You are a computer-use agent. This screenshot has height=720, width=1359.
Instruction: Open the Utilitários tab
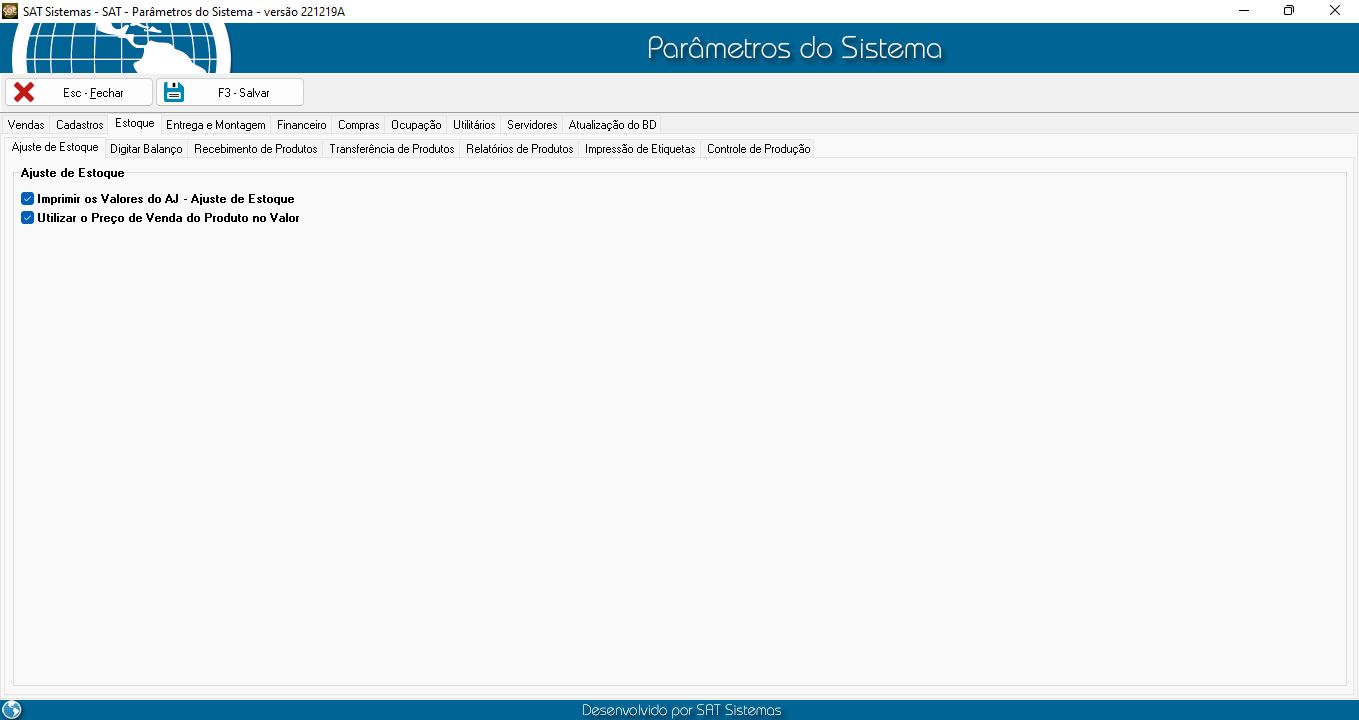point(474,125)
